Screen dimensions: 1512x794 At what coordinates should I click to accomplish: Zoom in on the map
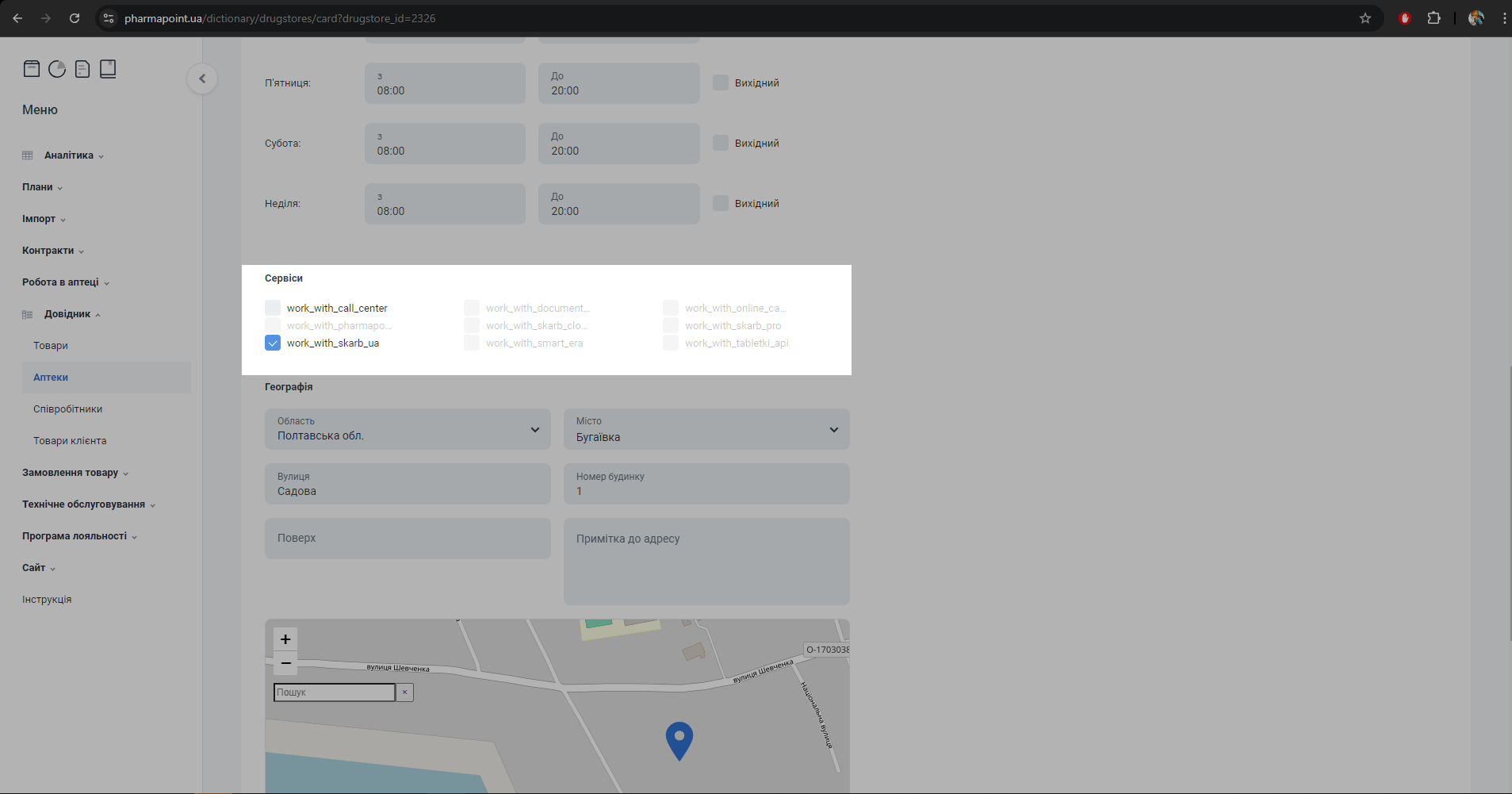(x=285, y=639)
